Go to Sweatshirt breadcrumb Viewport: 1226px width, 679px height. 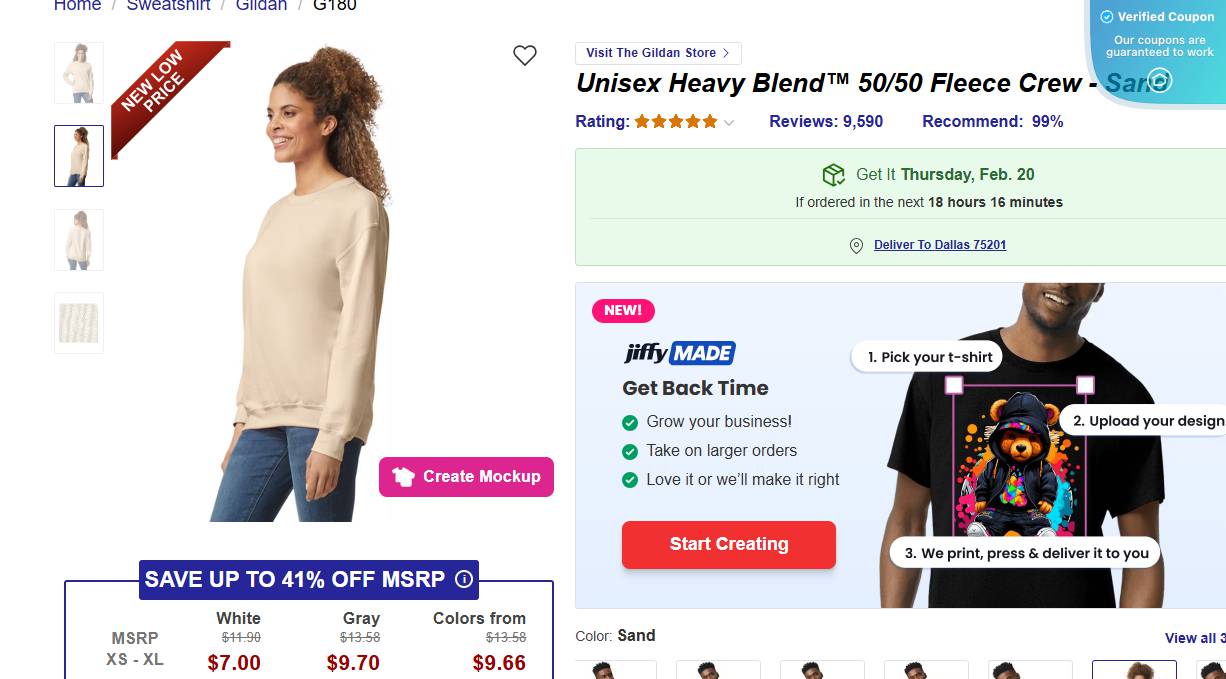pos(168,5)
